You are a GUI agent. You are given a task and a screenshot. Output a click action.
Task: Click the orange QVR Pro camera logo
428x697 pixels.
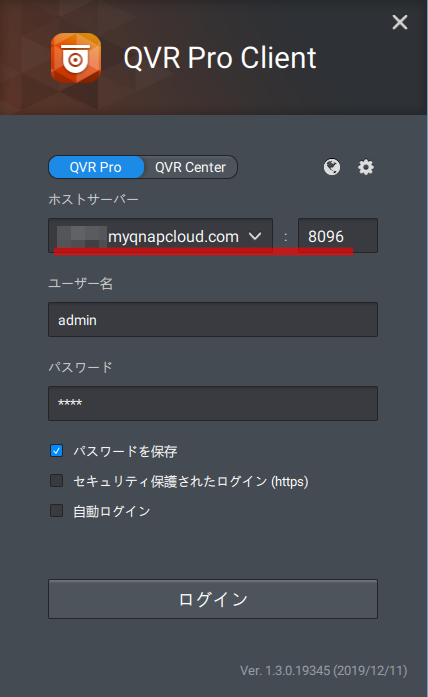pyautogui.click(x=76, y=58)
